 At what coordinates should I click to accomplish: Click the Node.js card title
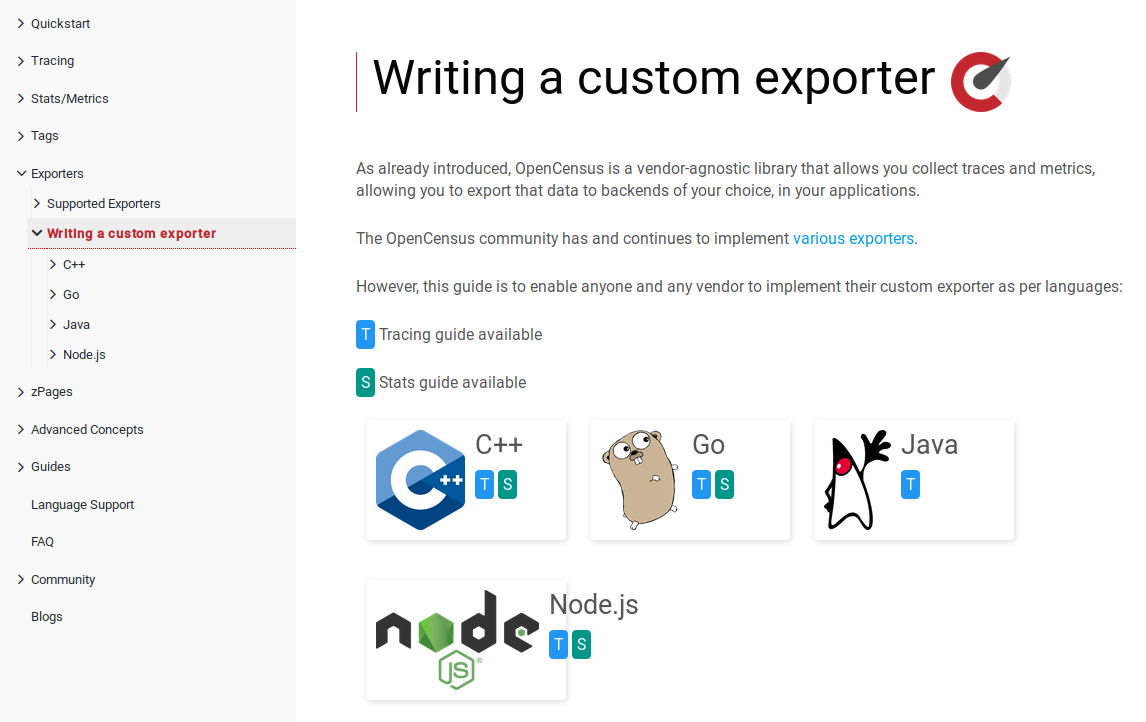click(x=593, y=604)
